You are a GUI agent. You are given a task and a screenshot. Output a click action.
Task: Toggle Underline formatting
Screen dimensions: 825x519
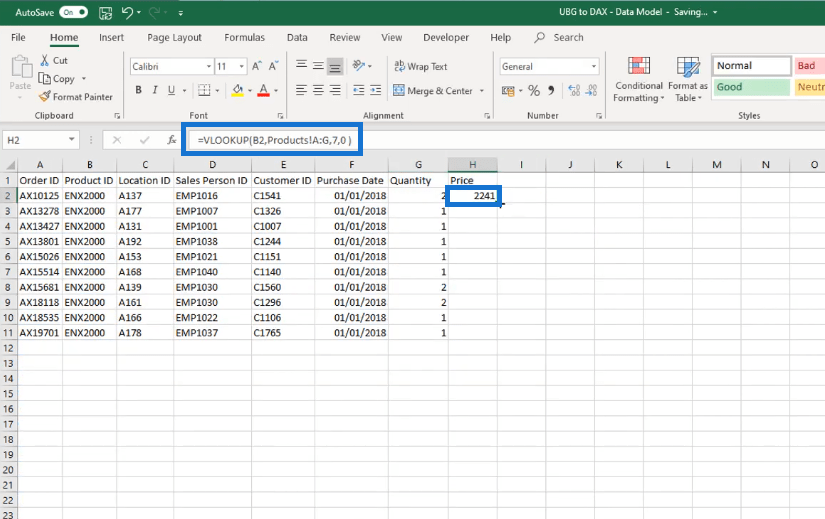[x=171, y=90]
